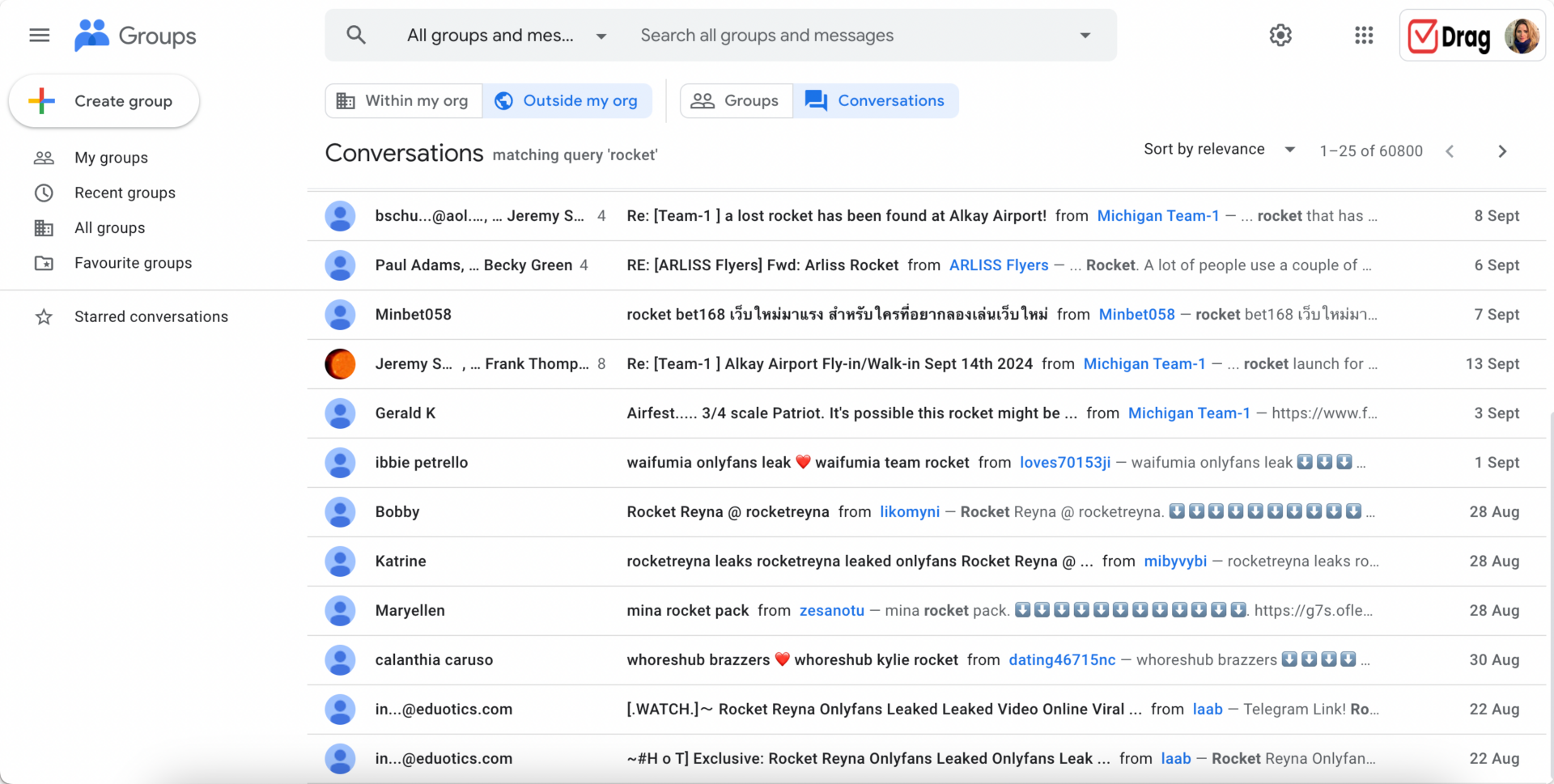Open the mibyvybi group link

click(x=1175, y=562)
